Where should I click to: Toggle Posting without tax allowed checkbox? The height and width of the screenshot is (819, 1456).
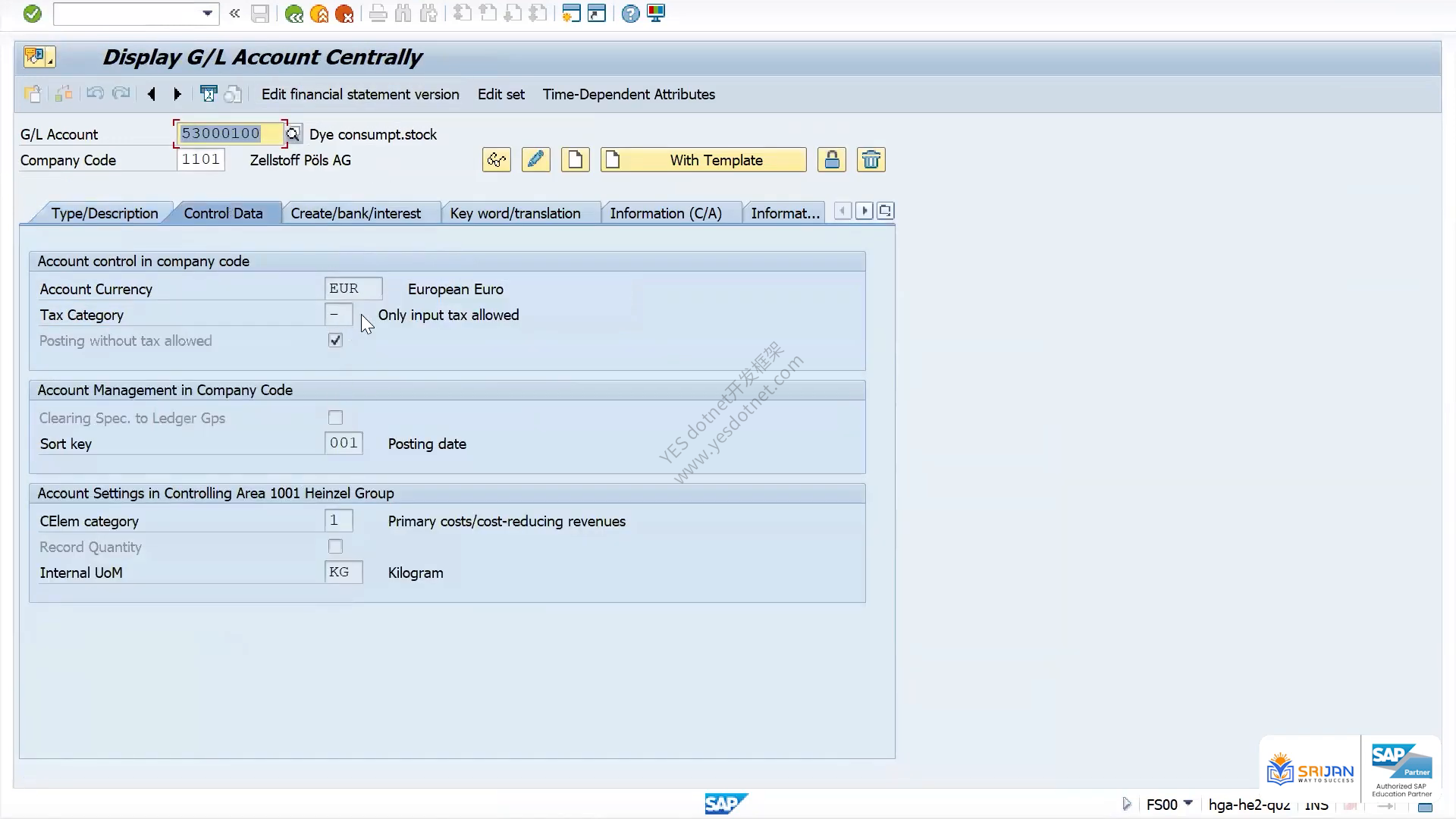[335, 340]
